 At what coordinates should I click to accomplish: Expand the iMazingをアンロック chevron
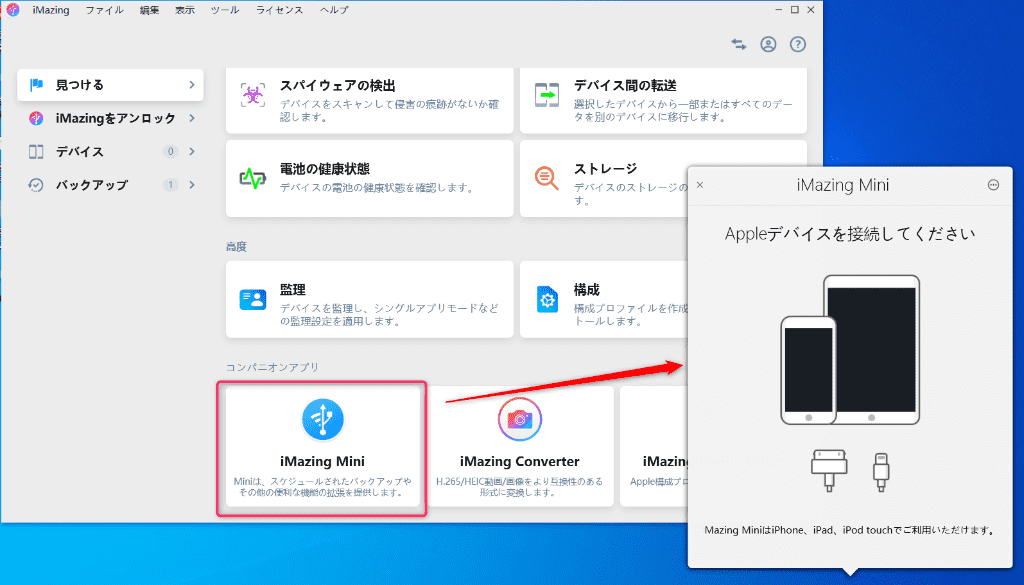tap(192, 118)
